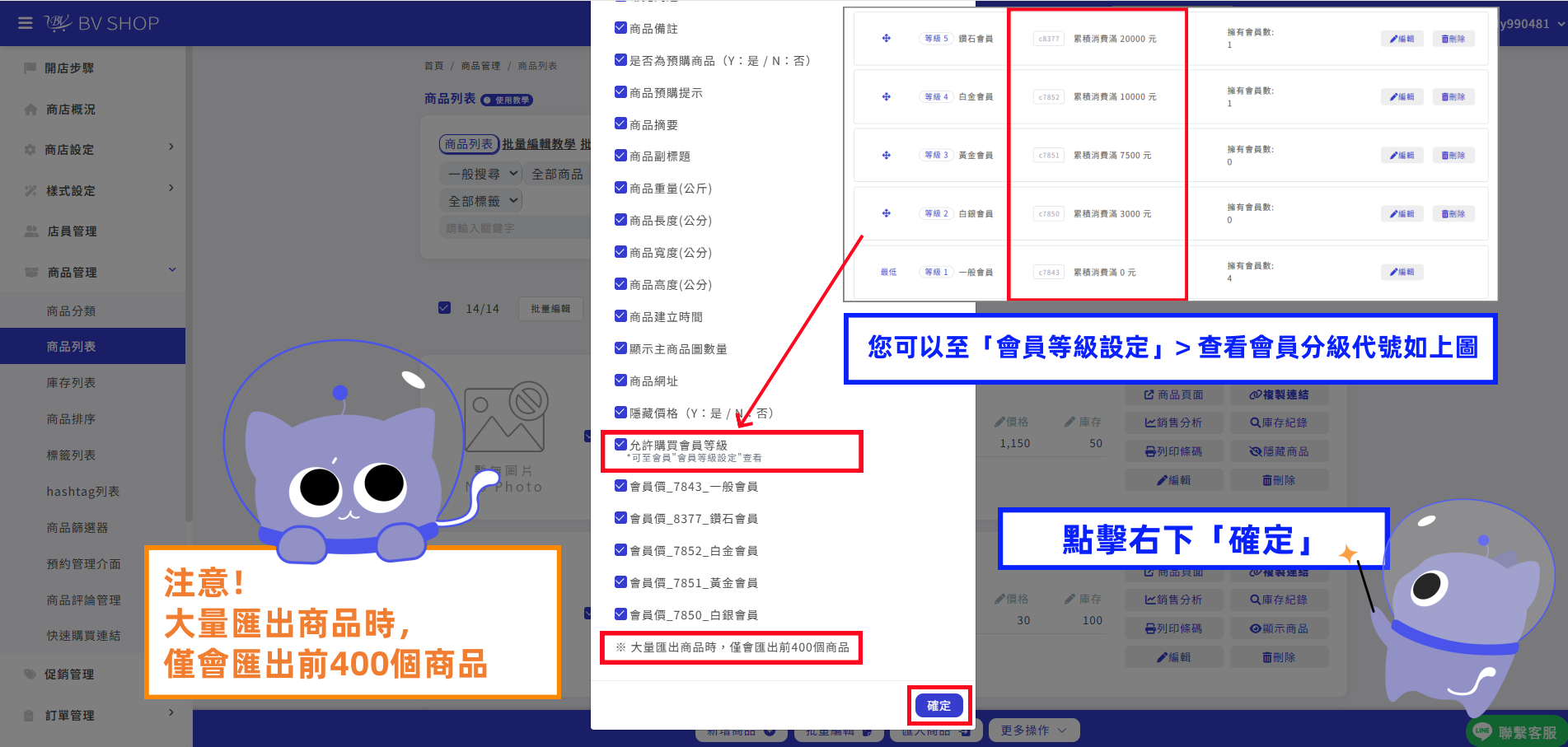Open 銷售分析 for the 1,150 product
The width and height of the screenshot is (1568, 747).
pyautogui.click(x=1173, y=423)
